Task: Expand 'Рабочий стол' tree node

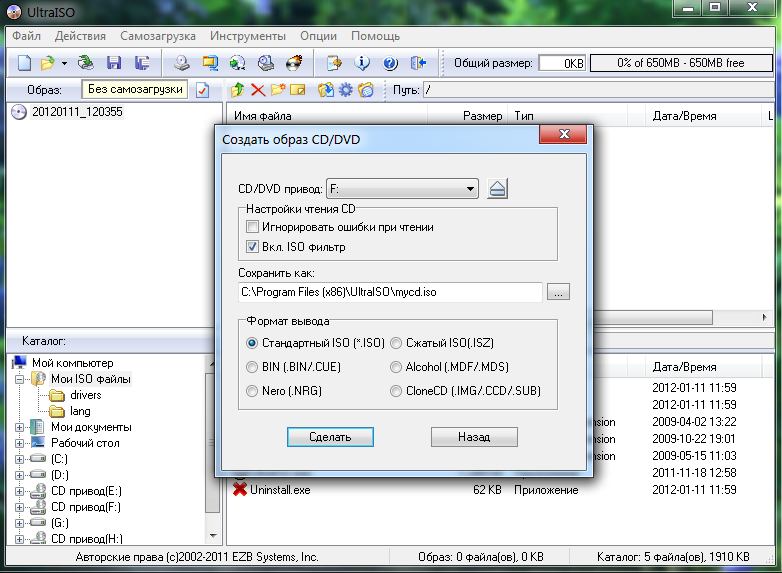Action: point(19,443)
